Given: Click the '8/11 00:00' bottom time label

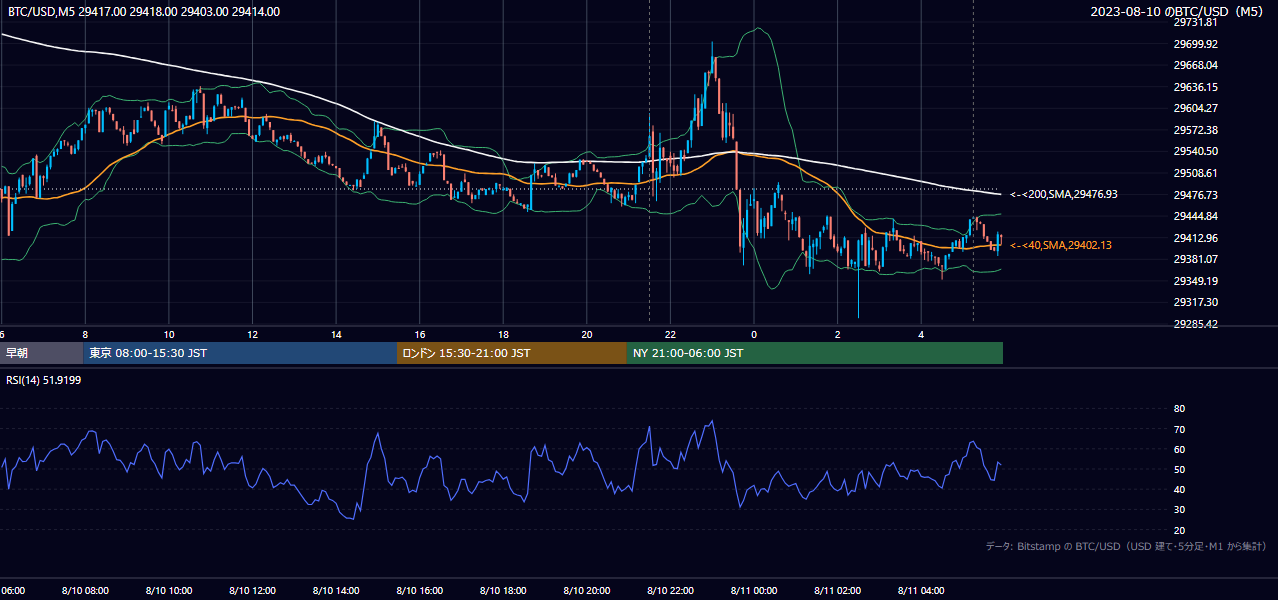Looking at the screenshot, I should click(754, 591).
